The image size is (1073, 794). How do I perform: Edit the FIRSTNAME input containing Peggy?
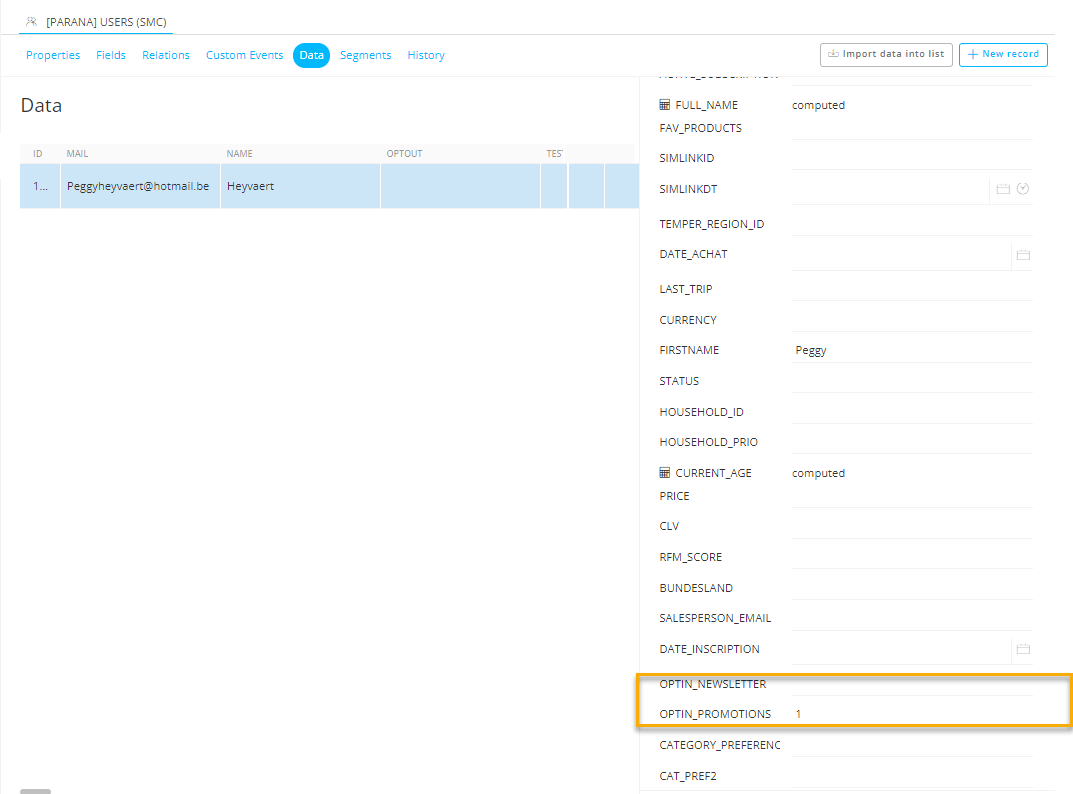[x=910, y=351]
